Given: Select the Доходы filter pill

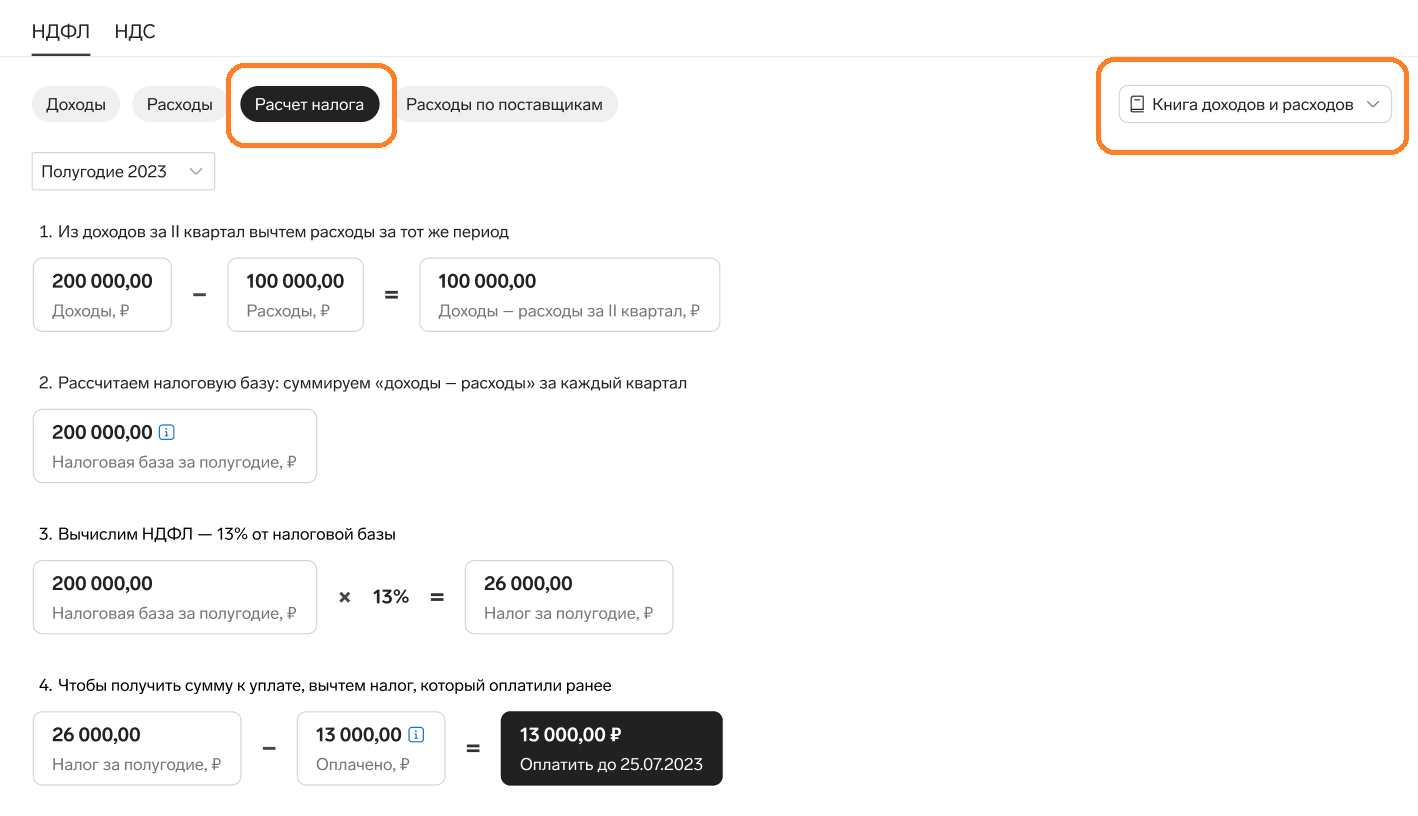Looking at the screenshot, I should (76, 104).
